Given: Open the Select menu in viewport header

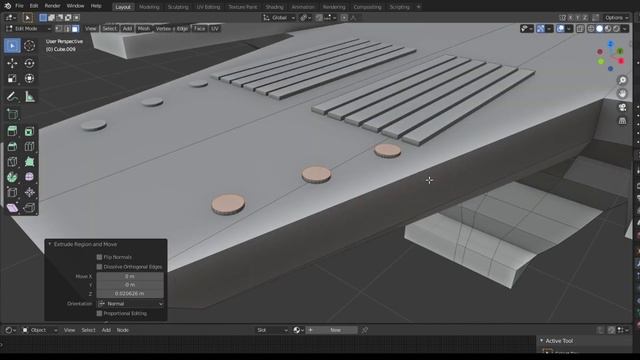Looking at the screenshot, I should 109,29.
